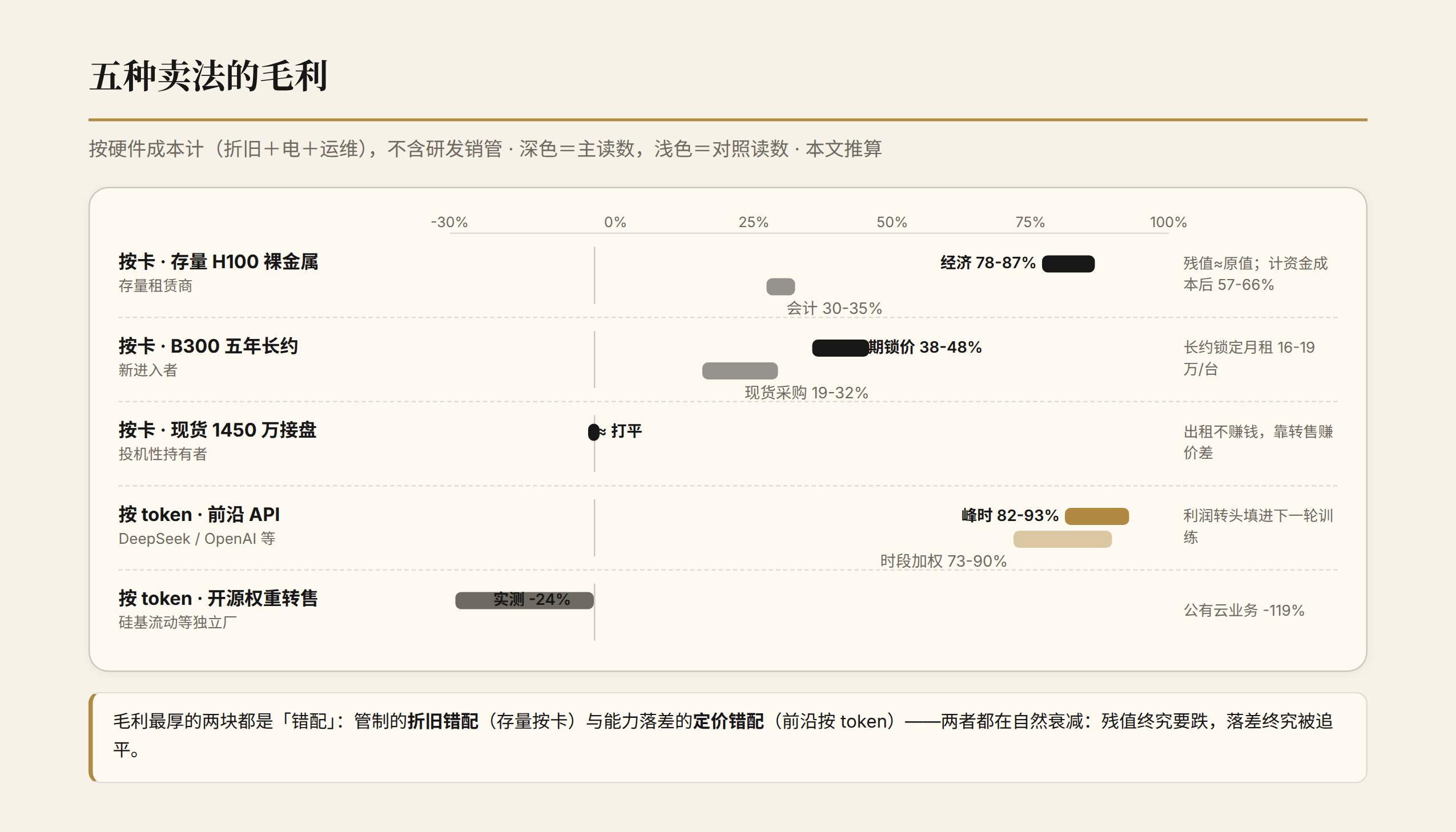The width and height of the screenshot is (1456, 832).
Task: Click the note 利润转头填进下一轮训练
Action: 1258,526
